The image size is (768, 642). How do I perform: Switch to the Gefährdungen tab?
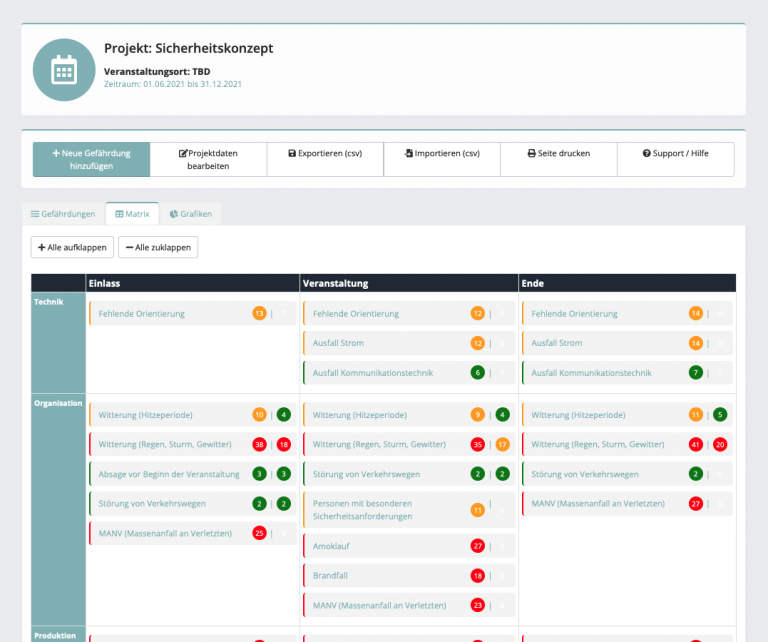[63, 214]
